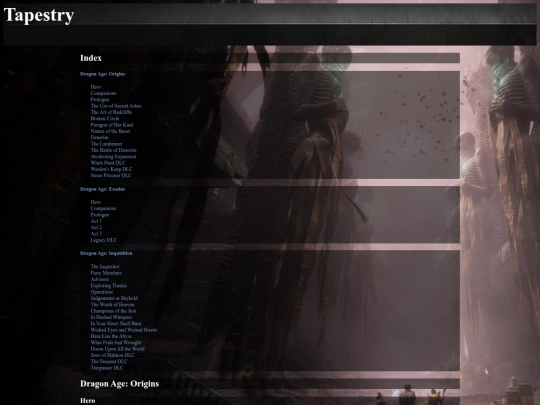Jump to Champions of the Just

point(113,311)
